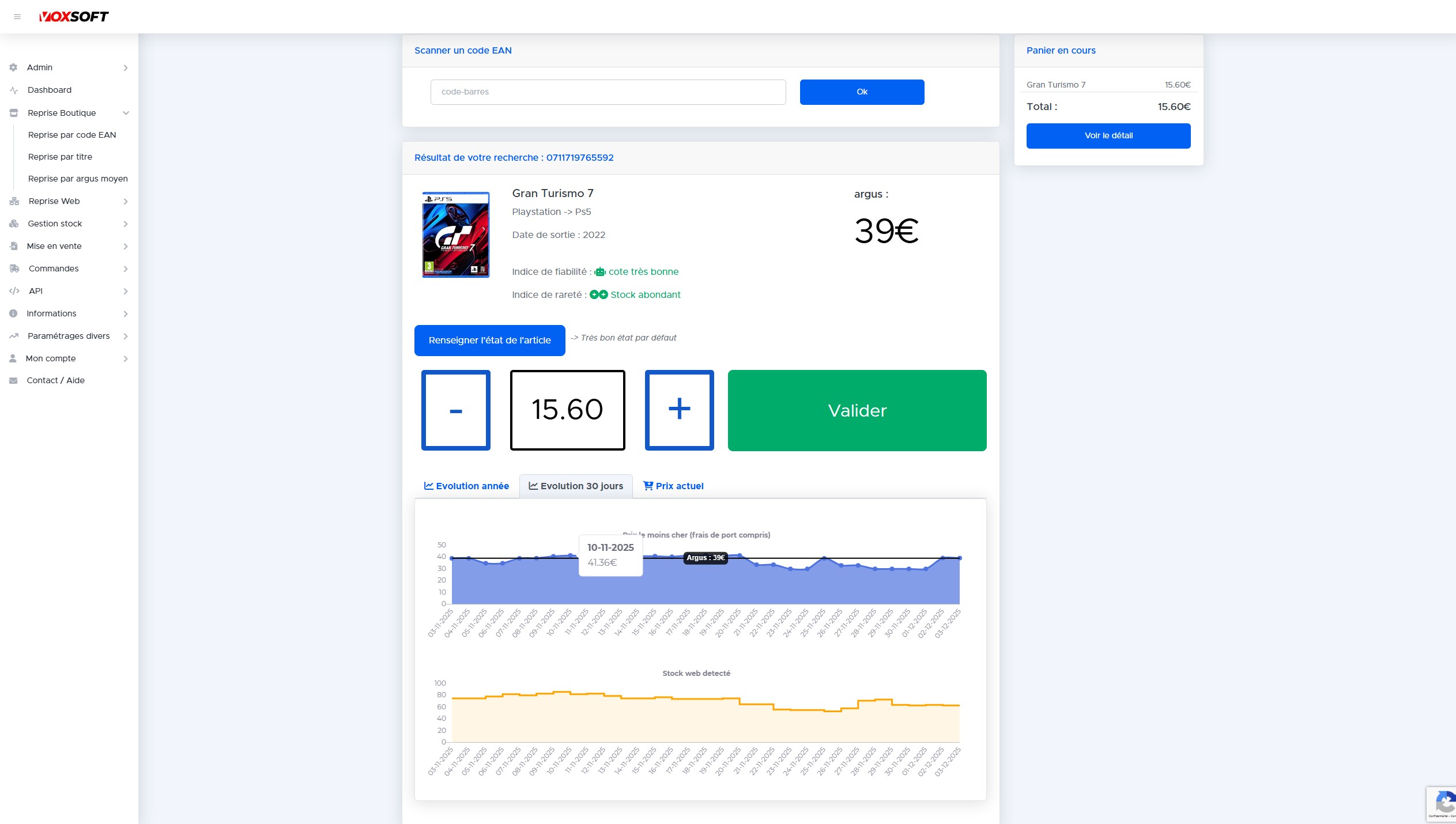Click the Ok button to search barcode
The width and height of the screenshot is (1456, 824).
click(862, 92)
